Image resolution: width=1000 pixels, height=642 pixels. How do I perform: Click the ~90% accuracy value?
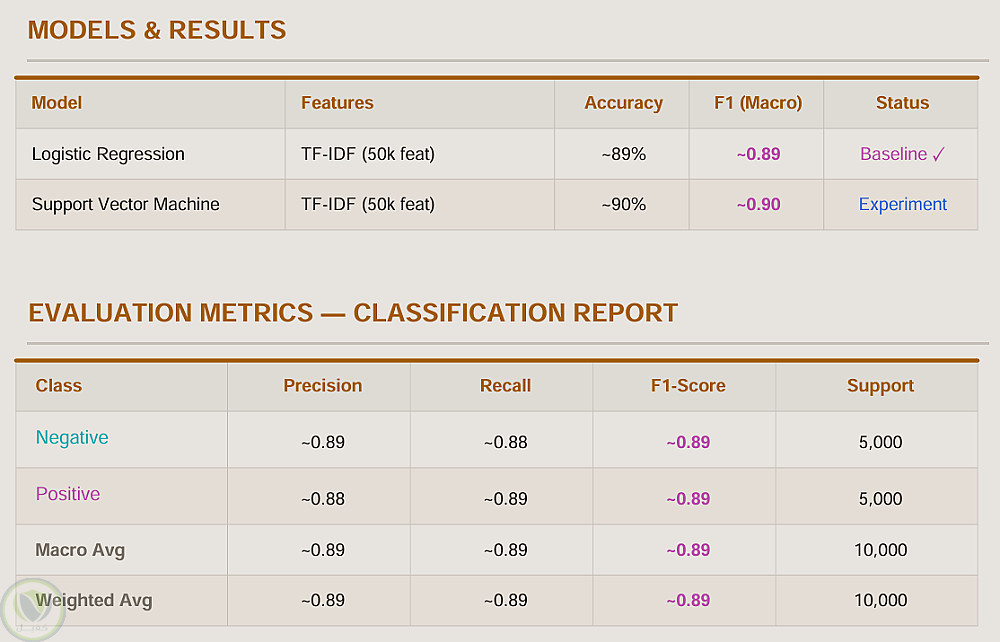coord(623,204)
